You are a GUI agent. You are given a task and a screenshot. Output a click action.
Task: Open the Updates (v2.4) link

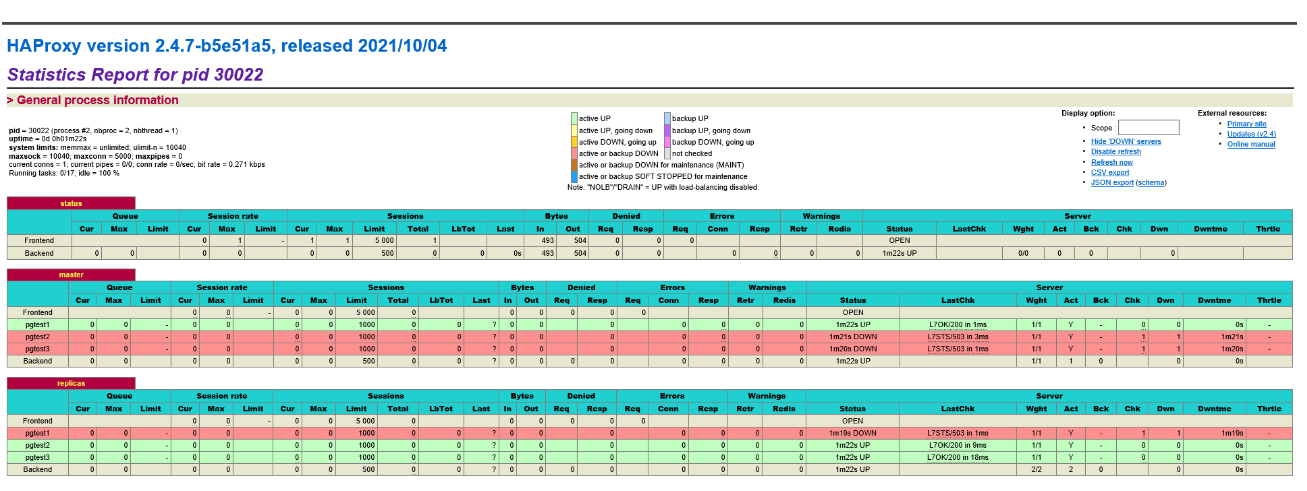click(1251, 133)
